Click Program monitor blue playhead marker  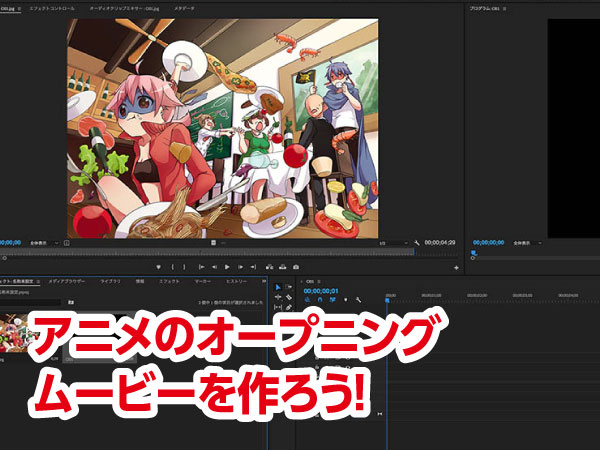[x=474, y=253]
